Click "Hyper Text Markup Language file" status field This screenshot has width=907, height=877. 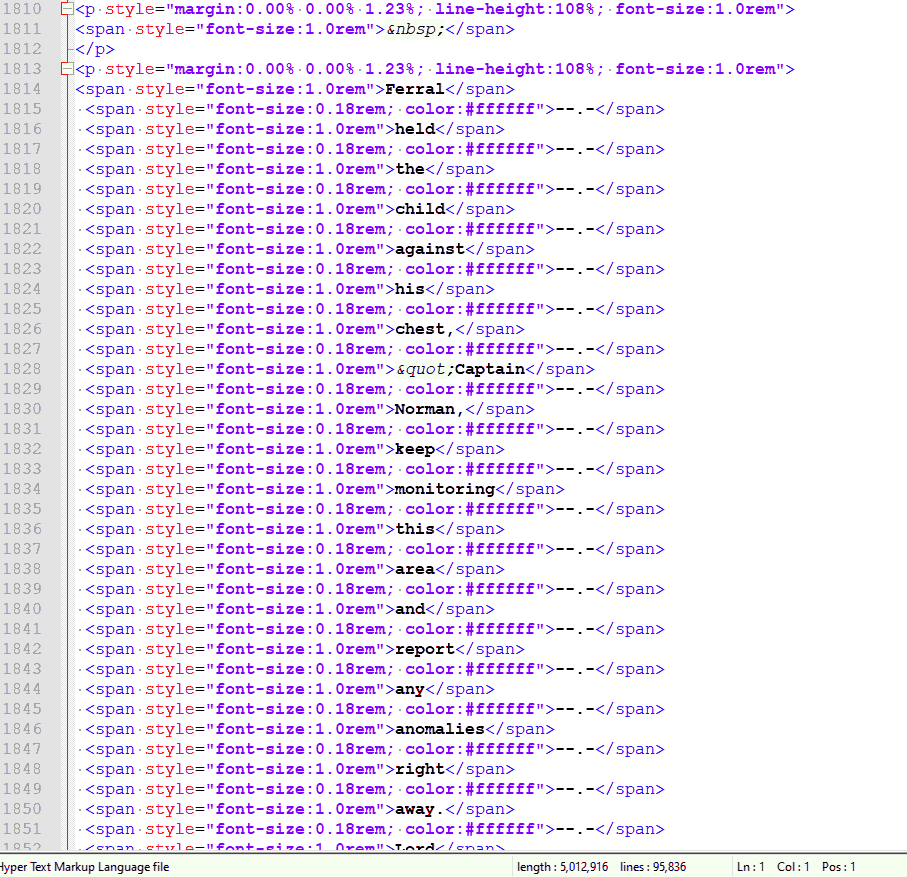pos(85,867)
